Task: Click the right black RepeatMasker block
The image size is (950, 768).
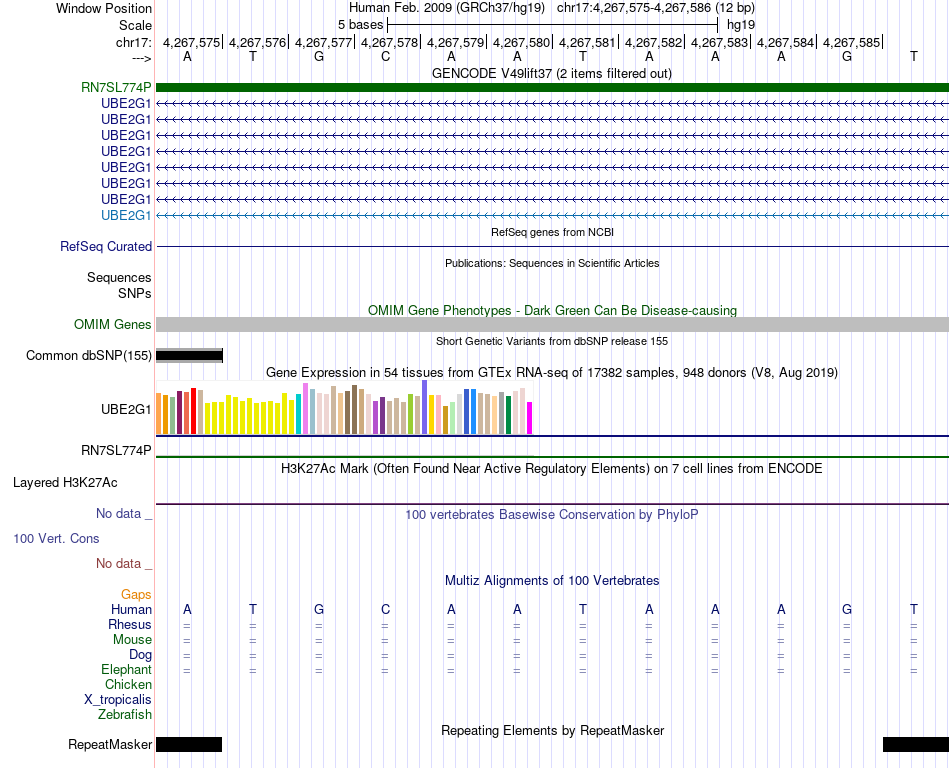Action: click(915, 744)
